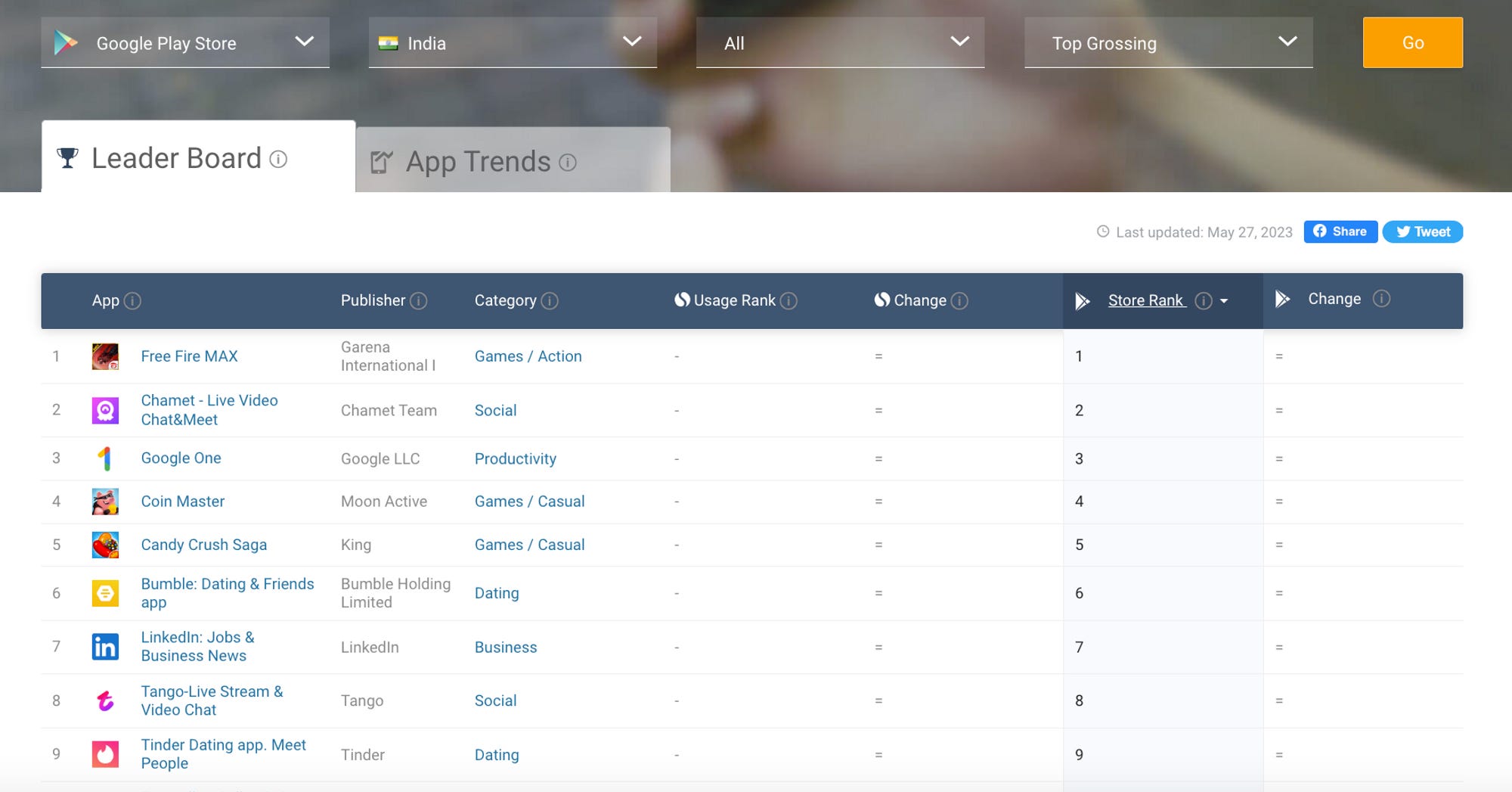Screen dimensions: 1512x792
Task: Click the Games / Action category link
Action: (x=528, y=356)
